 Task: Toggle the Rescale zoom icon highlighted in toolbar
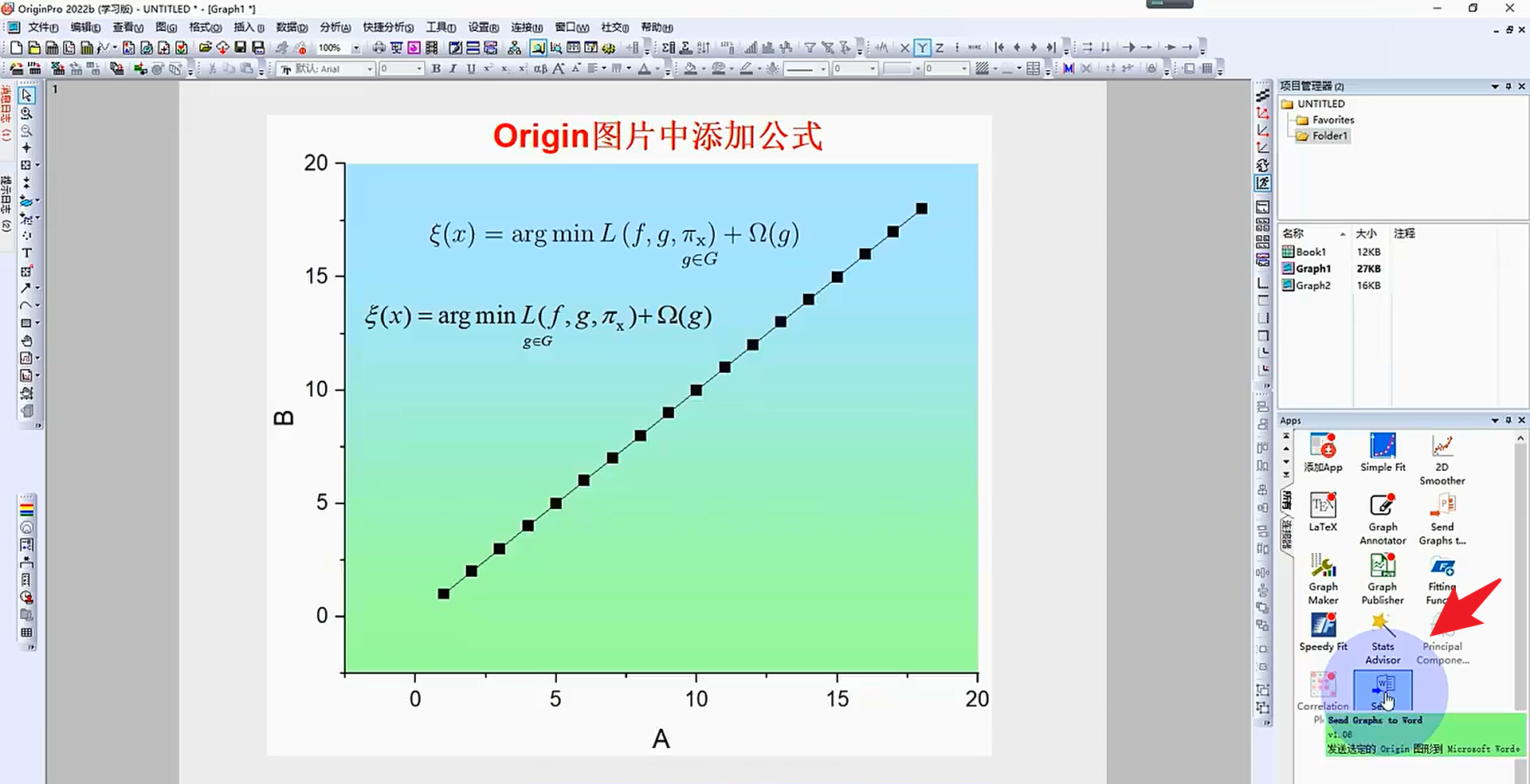(x=539, y=48)
